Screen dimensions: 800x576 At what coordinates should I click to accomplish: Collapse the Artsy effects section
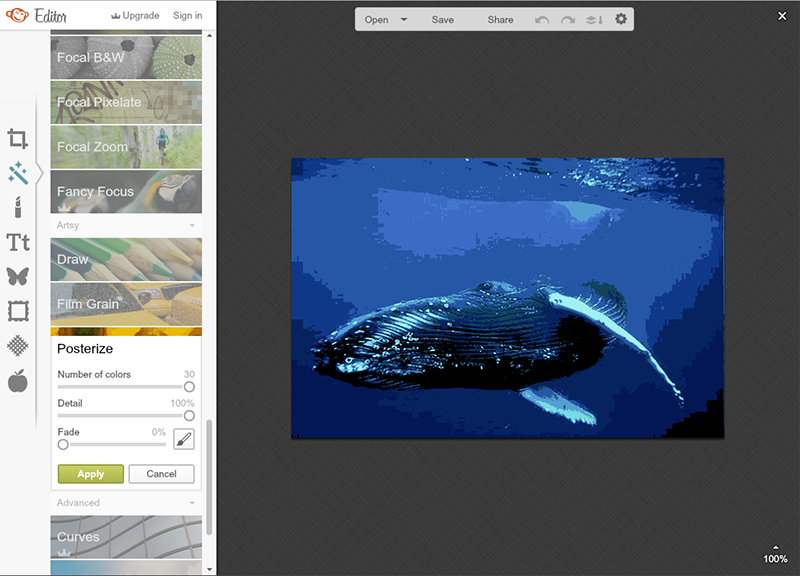[192, 226]
